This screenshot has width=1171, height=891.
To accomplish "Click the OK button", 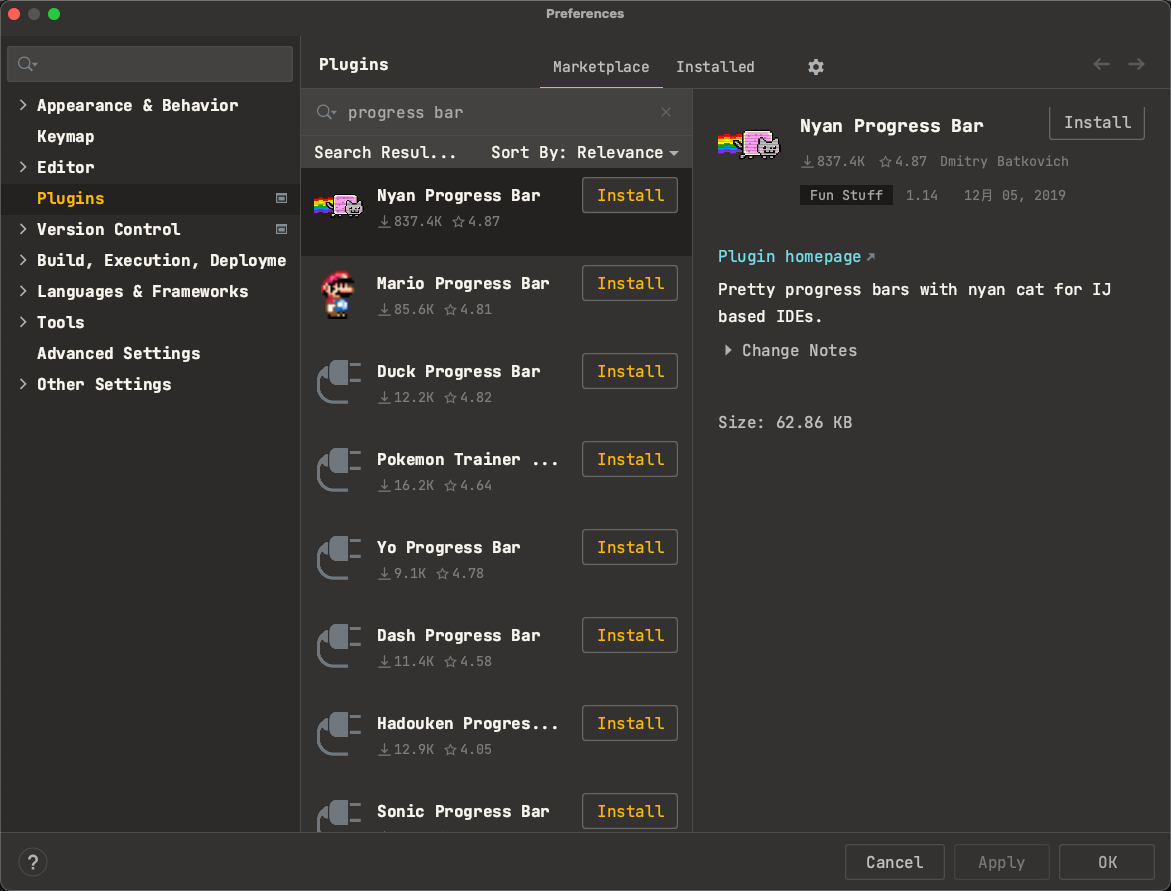I will pos(1107,863).
